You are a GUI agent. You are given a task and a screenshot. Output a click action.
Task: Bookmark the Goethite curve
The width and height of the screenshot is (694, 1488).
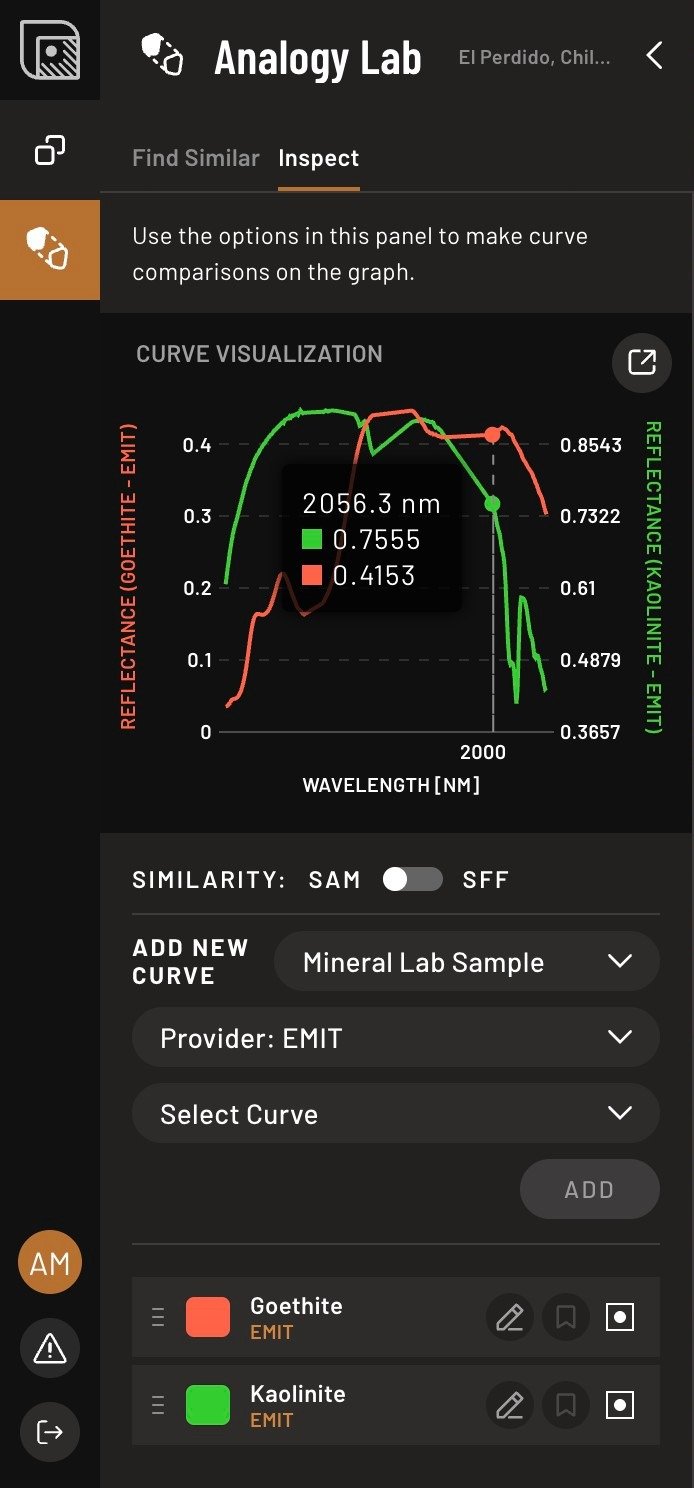pos(565,1318)
